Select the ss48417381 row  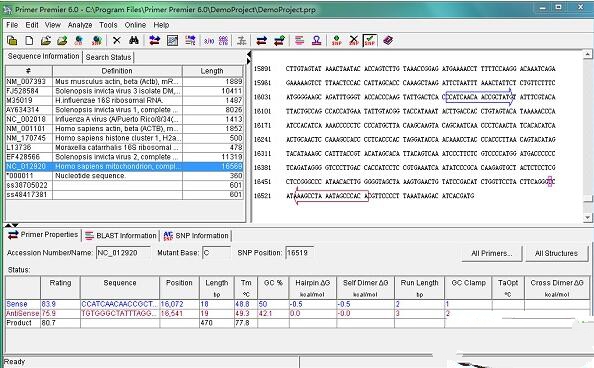[124, 195]
